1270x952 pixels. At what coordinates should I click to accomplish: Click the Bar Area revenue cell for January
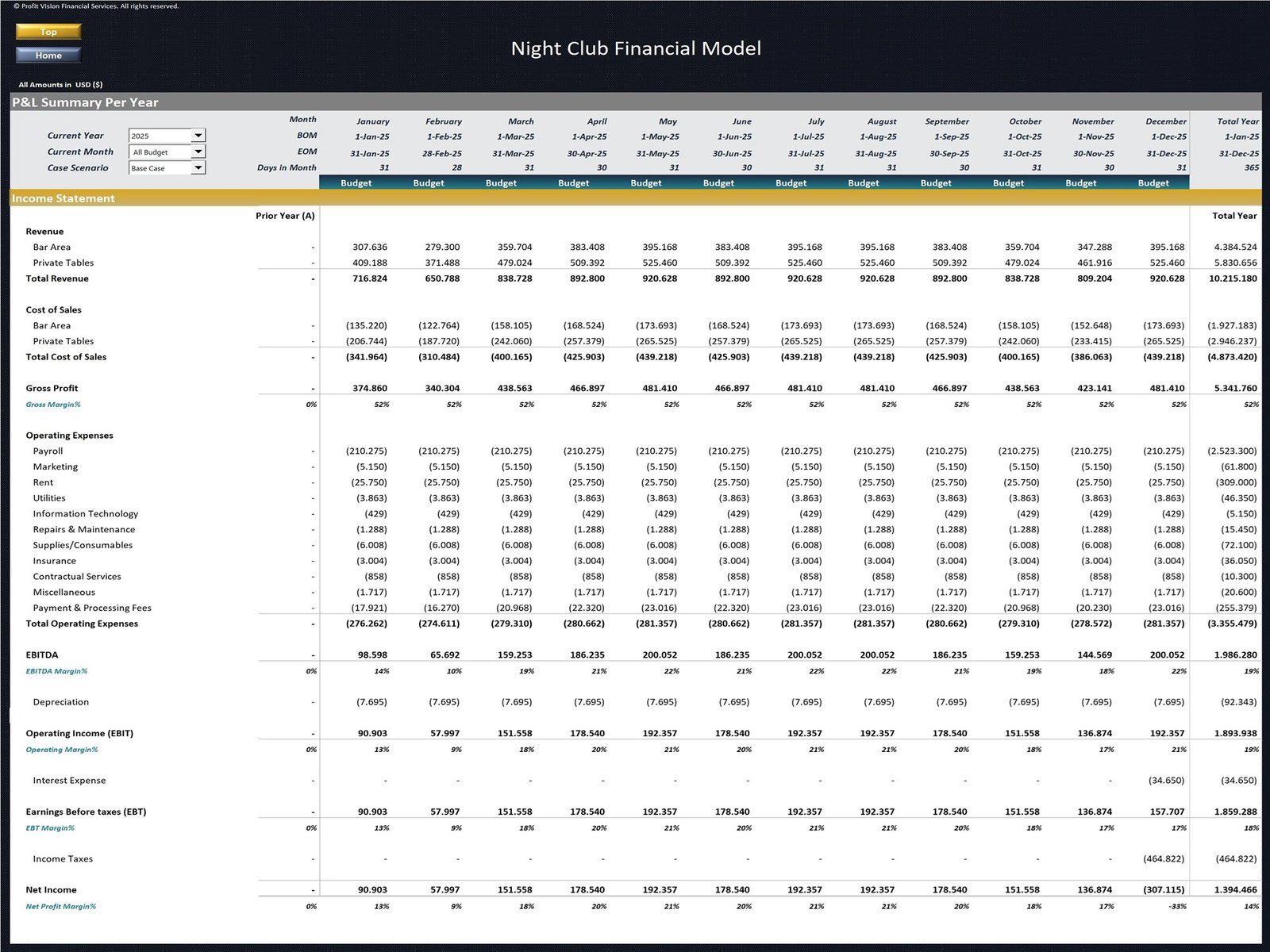point(371,247)
